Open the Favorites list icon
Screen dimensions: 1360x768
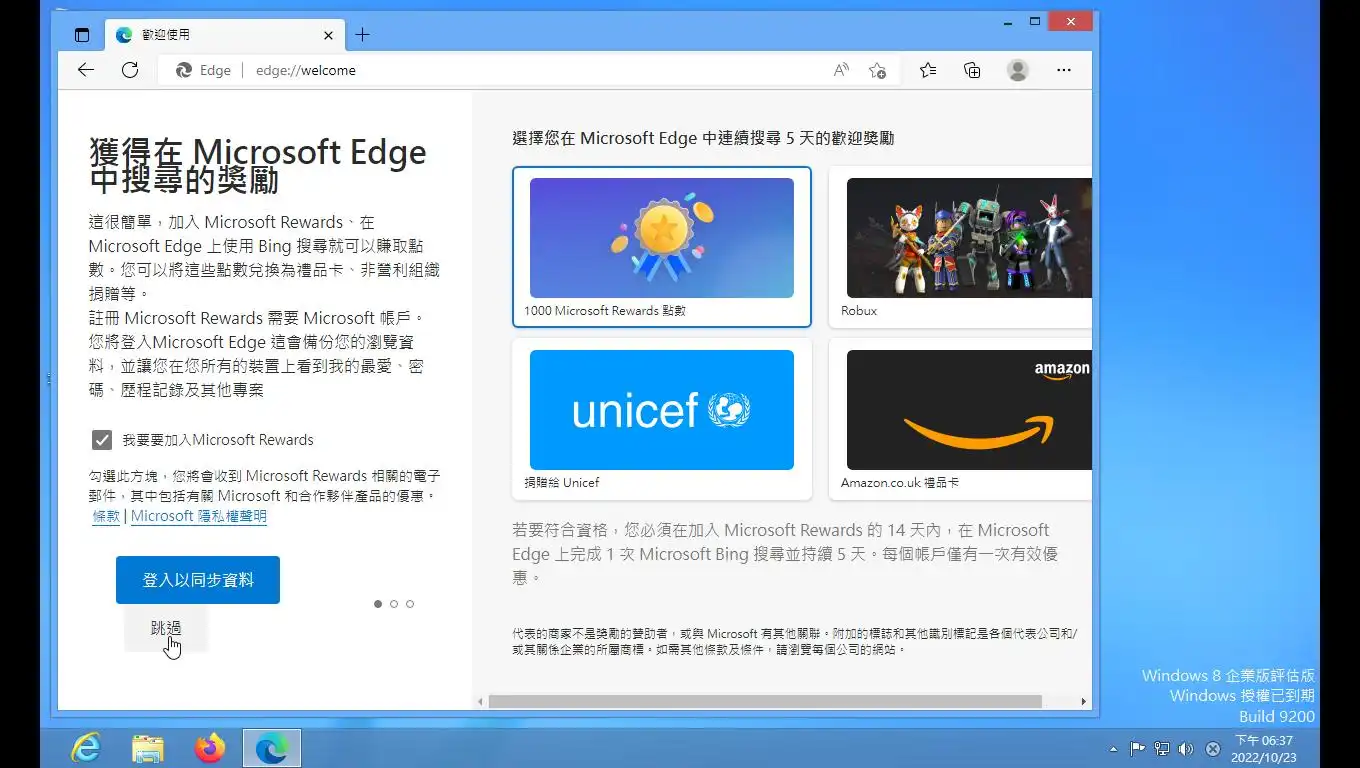[x=928, y=70]
